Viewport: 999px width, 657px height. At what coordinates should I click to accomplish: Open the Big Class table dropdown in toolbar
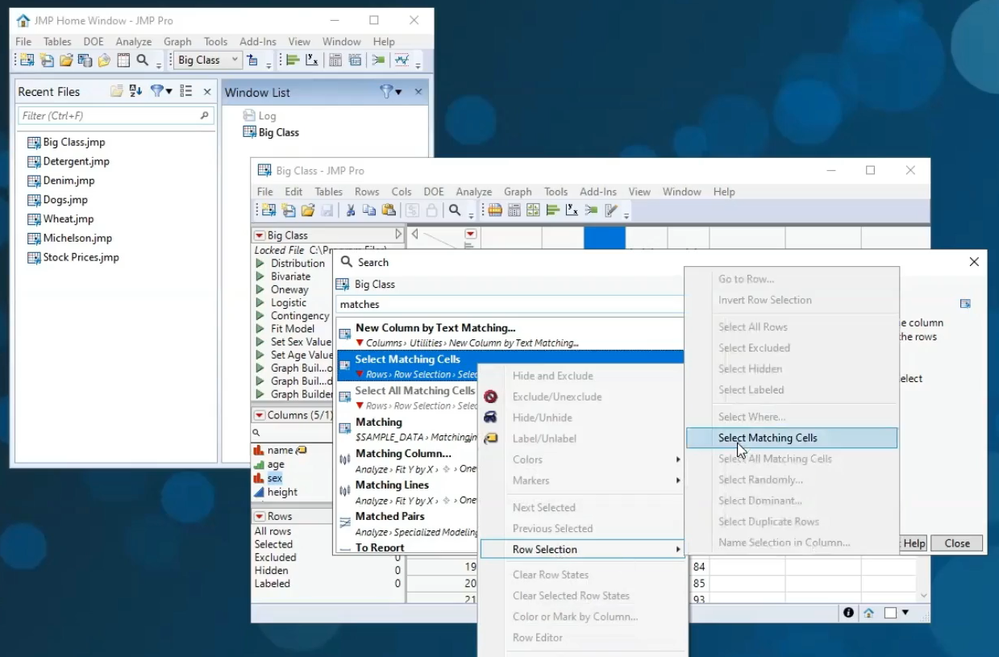pos(235,61)
